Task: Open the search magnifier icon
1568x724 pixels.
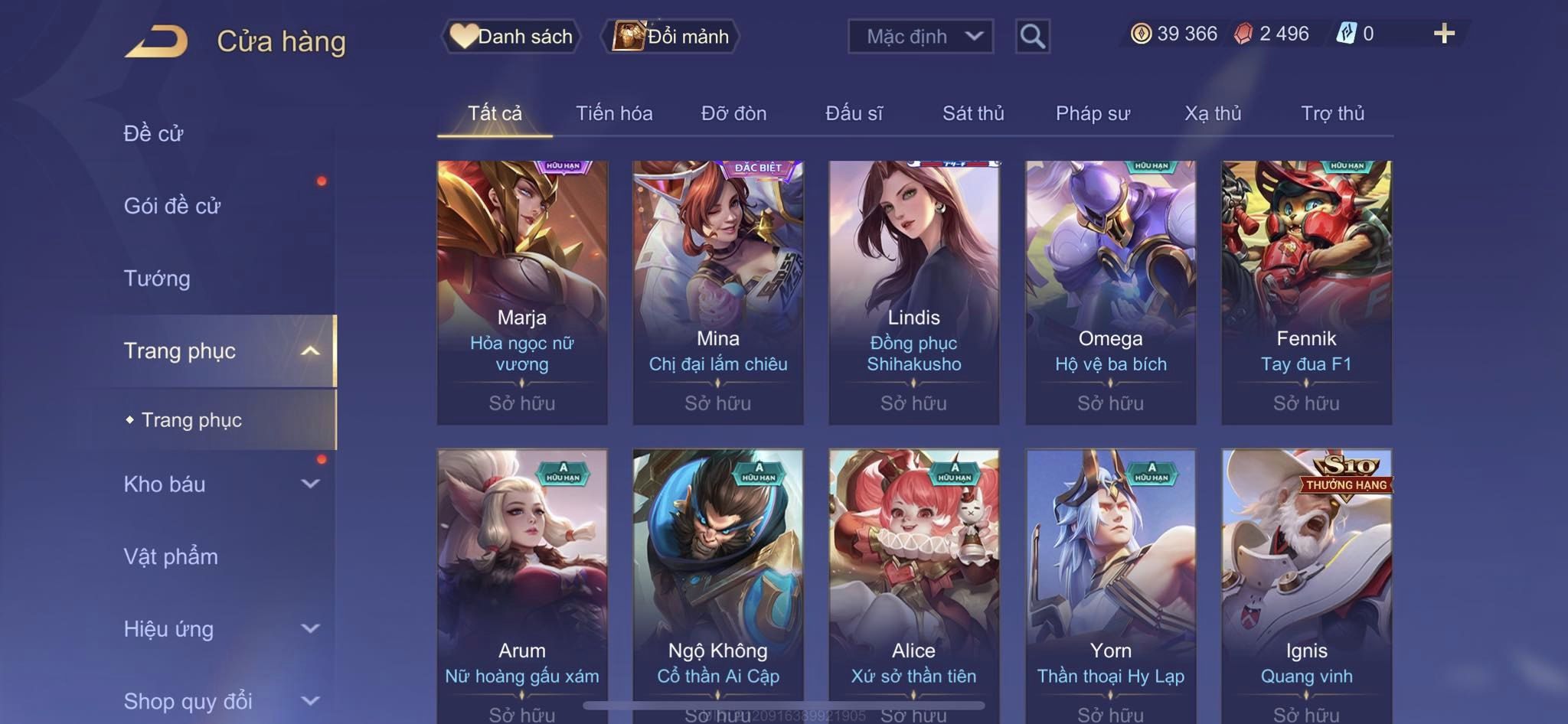Action: click(x=1032, y=36)
